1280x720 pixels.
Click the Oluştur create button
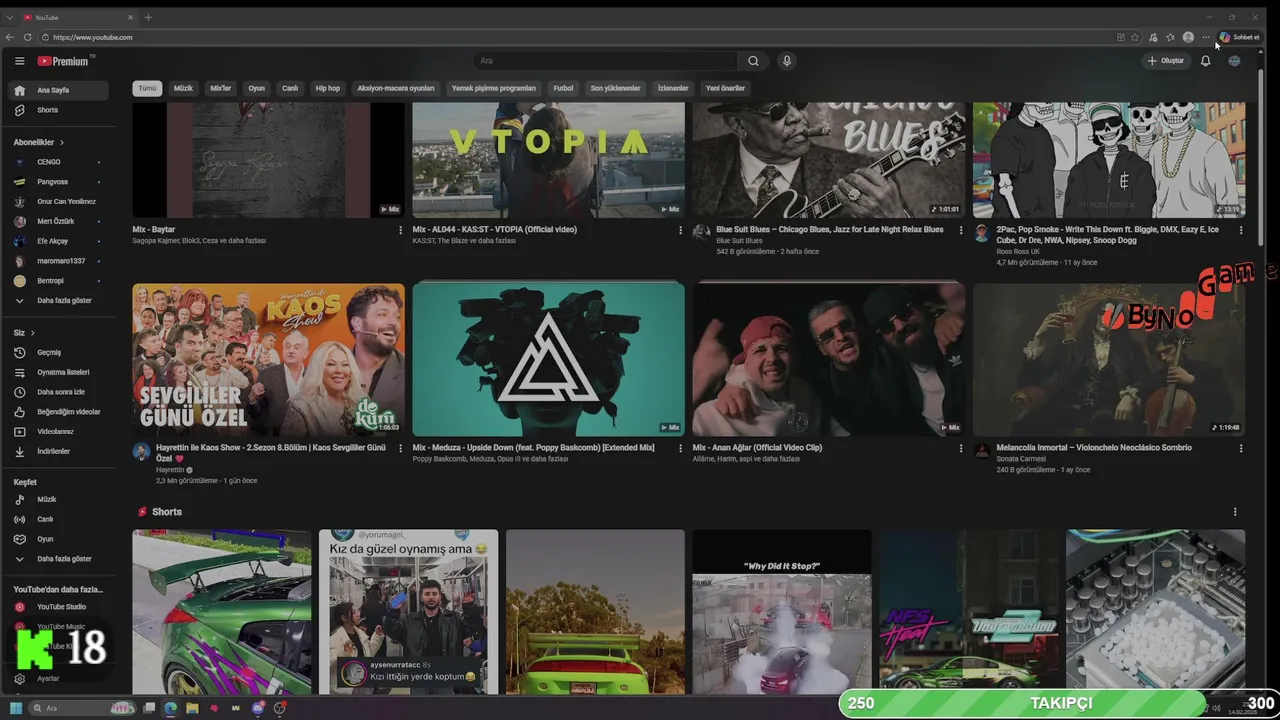coord(1166,61)
